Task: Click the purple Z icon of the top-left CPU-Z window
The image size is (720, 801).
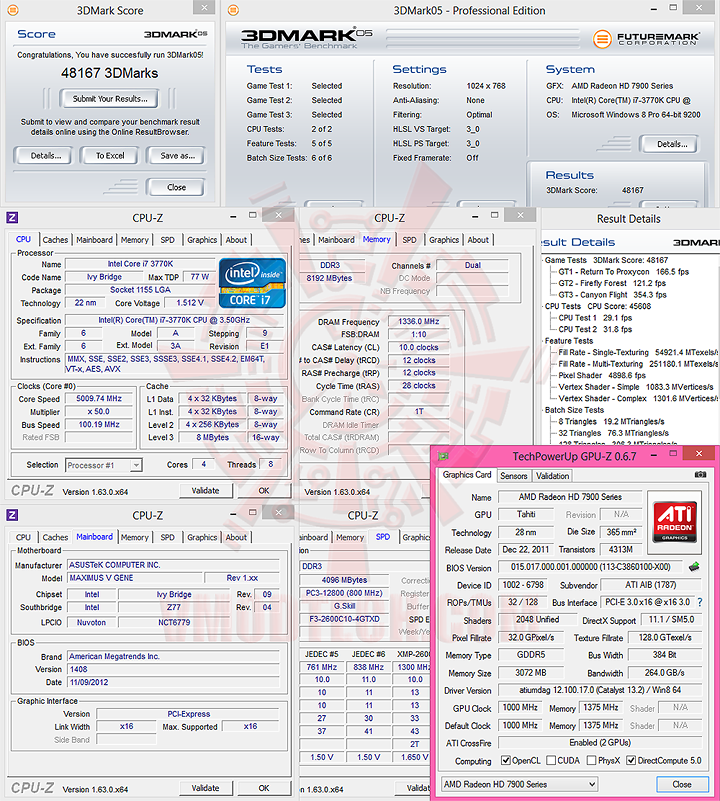Action: [x=12, y=218]
